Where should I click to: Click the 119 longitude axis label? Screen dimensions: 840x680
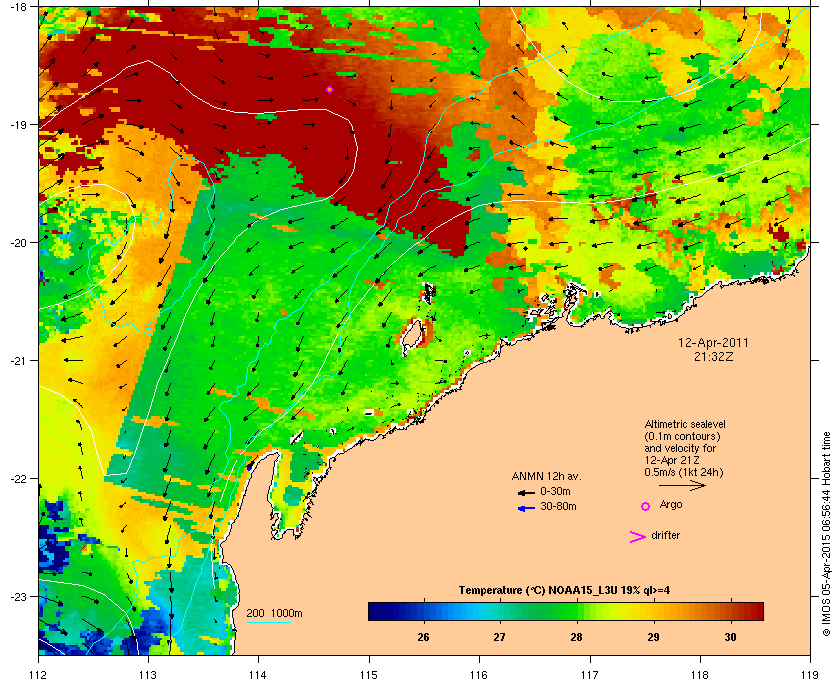(x=810, y=674)
